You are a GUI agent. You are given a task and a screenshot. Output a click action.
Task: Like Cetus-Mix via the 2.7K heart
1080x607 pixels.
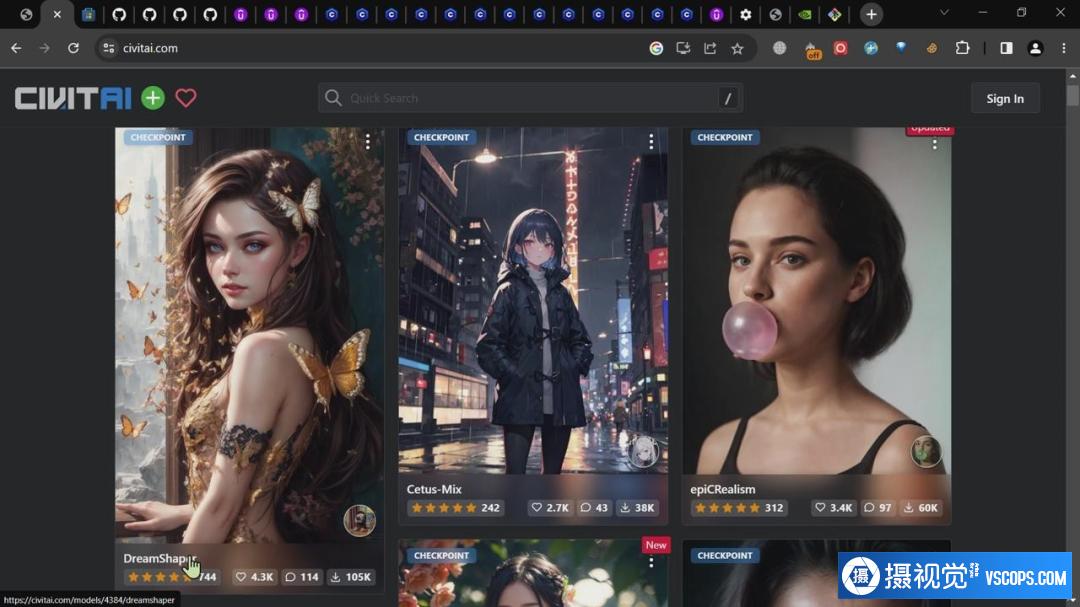[x=550, y=508]
